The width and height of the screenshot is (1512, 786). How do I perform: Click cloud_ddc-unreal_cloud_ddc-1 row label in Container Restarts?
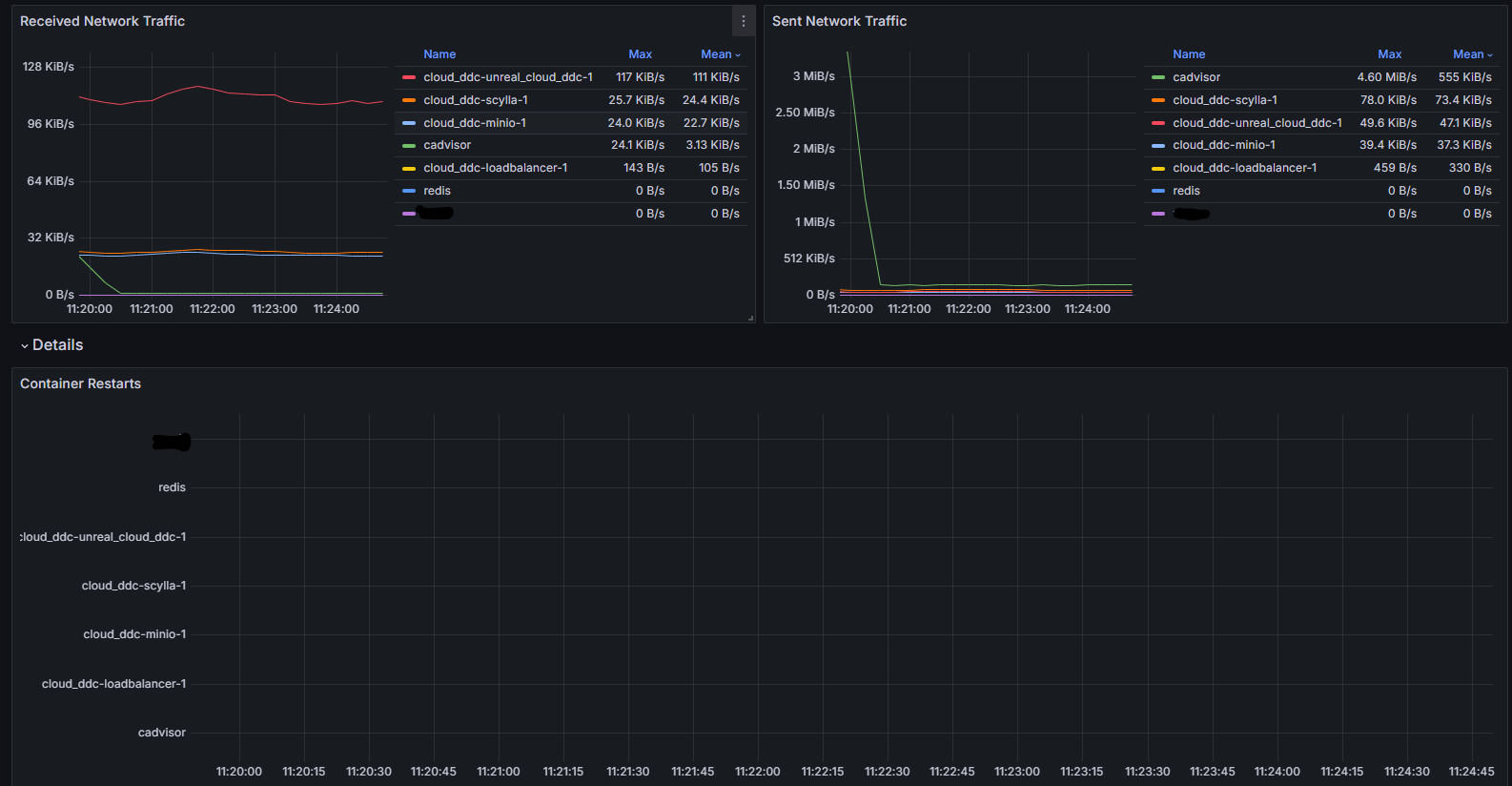pos(103,537)
